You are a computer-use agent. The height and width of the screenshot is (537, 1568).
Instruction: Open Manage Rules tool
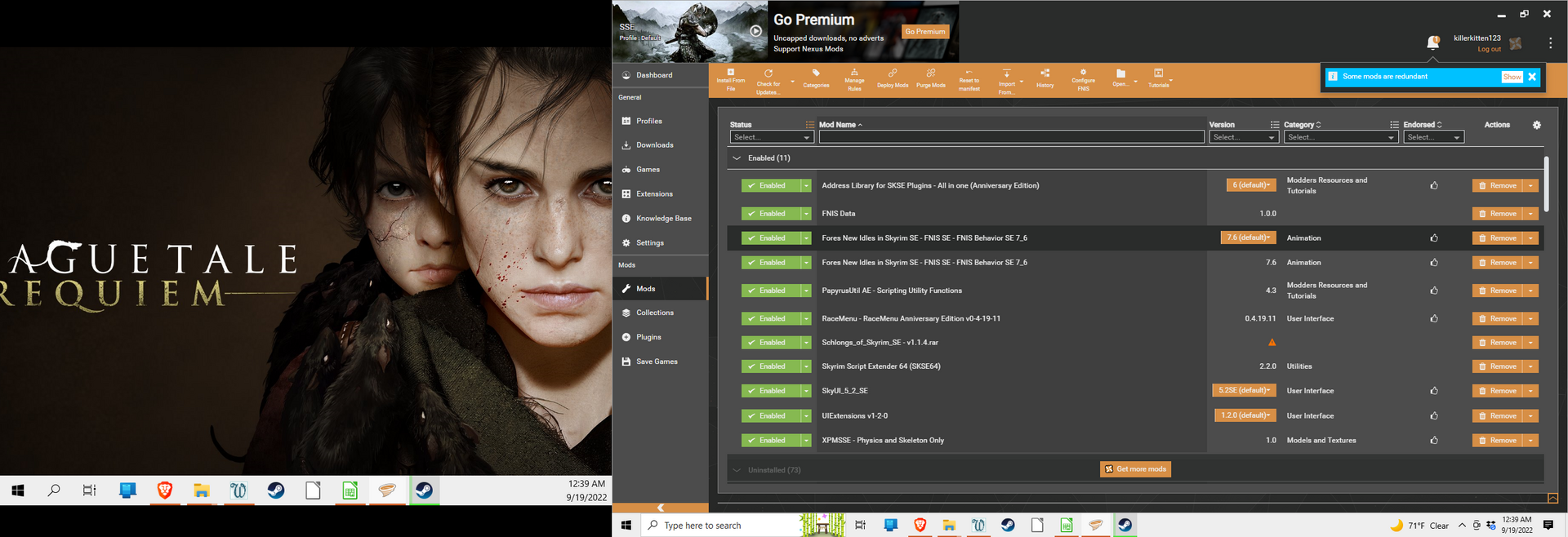point(854,80)
